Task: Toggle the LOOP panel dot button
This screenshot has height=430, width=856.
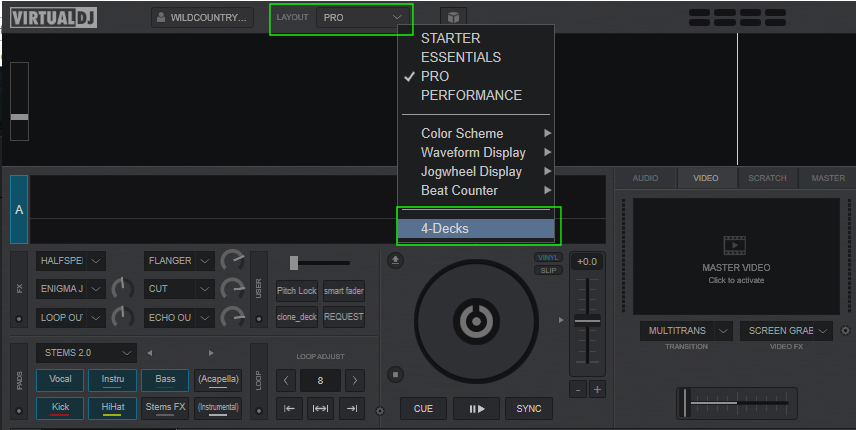Action: 259,410
